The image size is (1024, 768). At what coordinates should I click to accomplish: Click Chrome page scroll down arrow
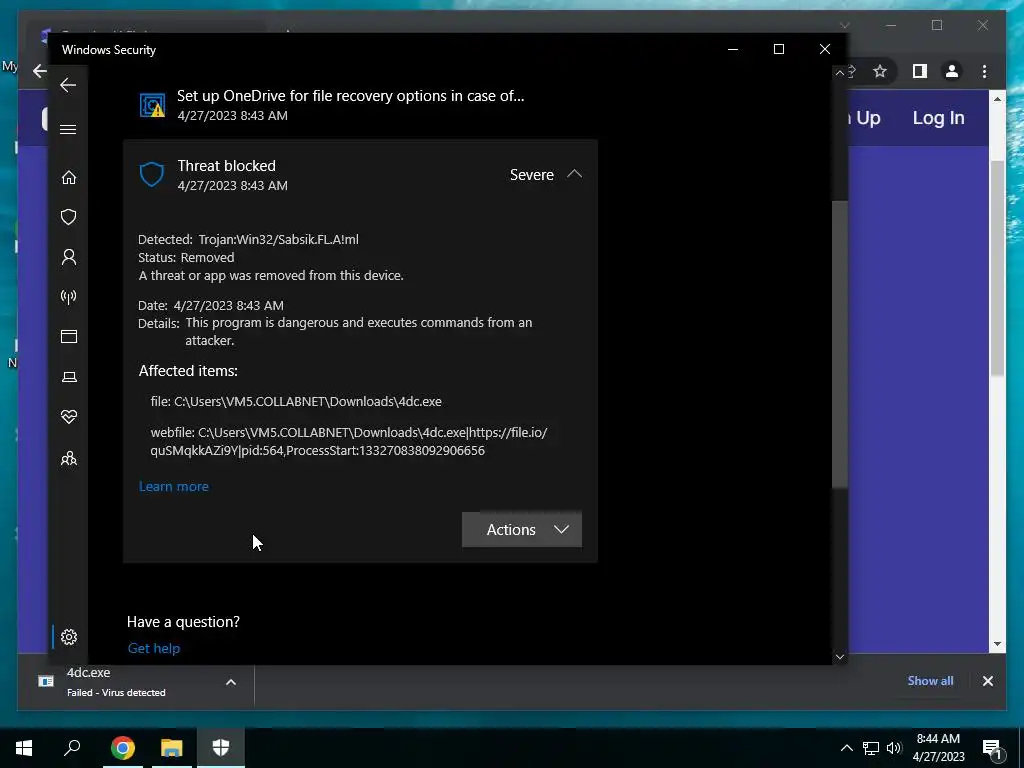point(997,644)
